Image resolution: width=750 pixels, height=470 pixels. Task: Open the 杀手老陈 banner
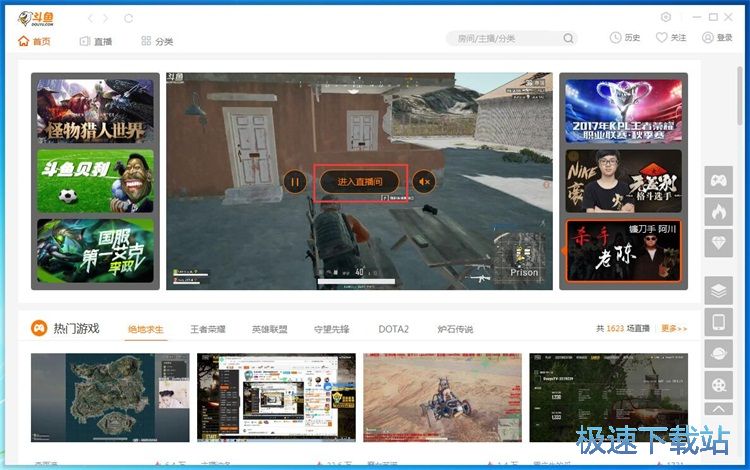pyautogui.click(x=623, y=251)
